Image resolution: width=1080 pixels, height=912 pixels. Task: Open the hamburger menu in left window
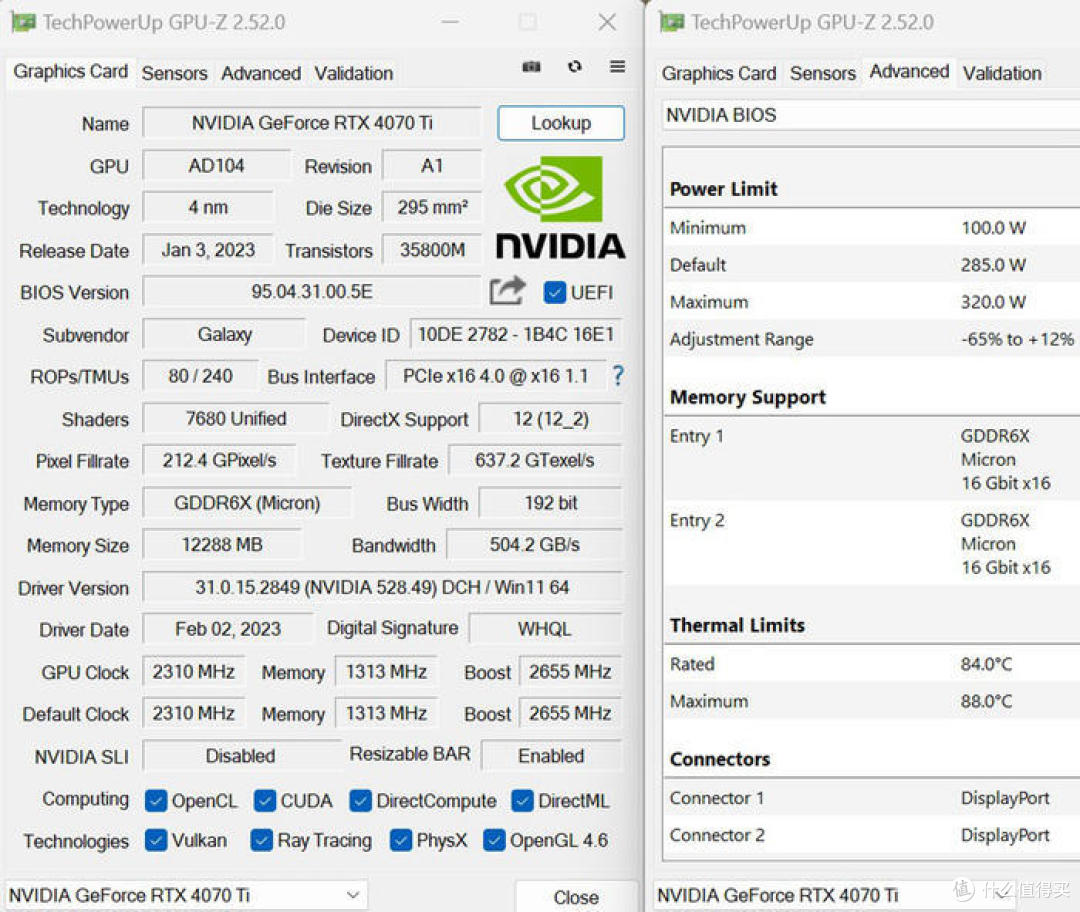pyautogui.click(x=617, y=66)
